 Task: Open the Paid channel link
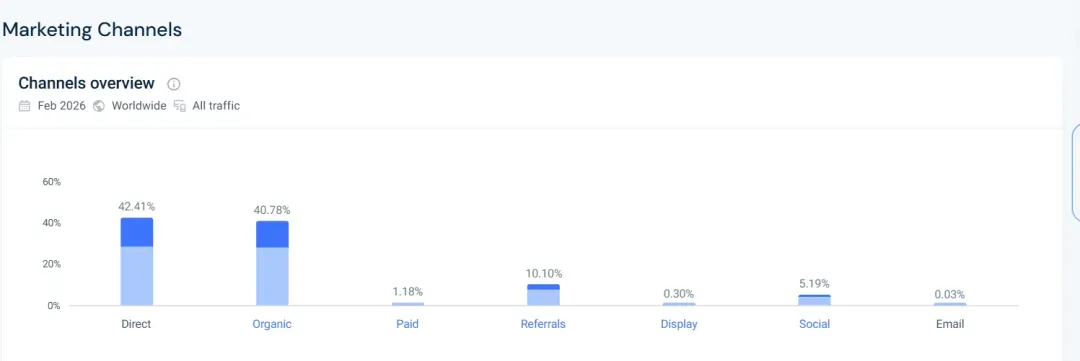pyautogui.click(x=407, y=324)
